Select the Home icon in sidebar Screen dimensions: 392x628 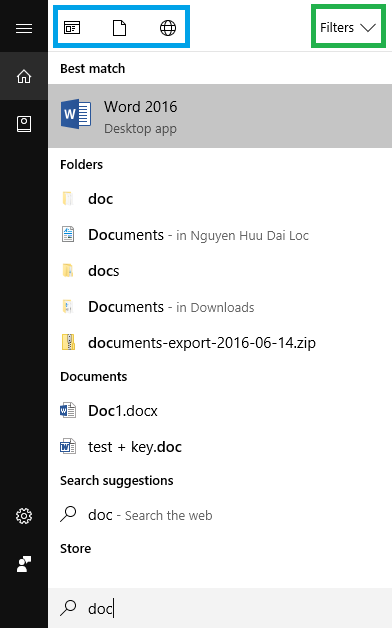click(24, 76)
